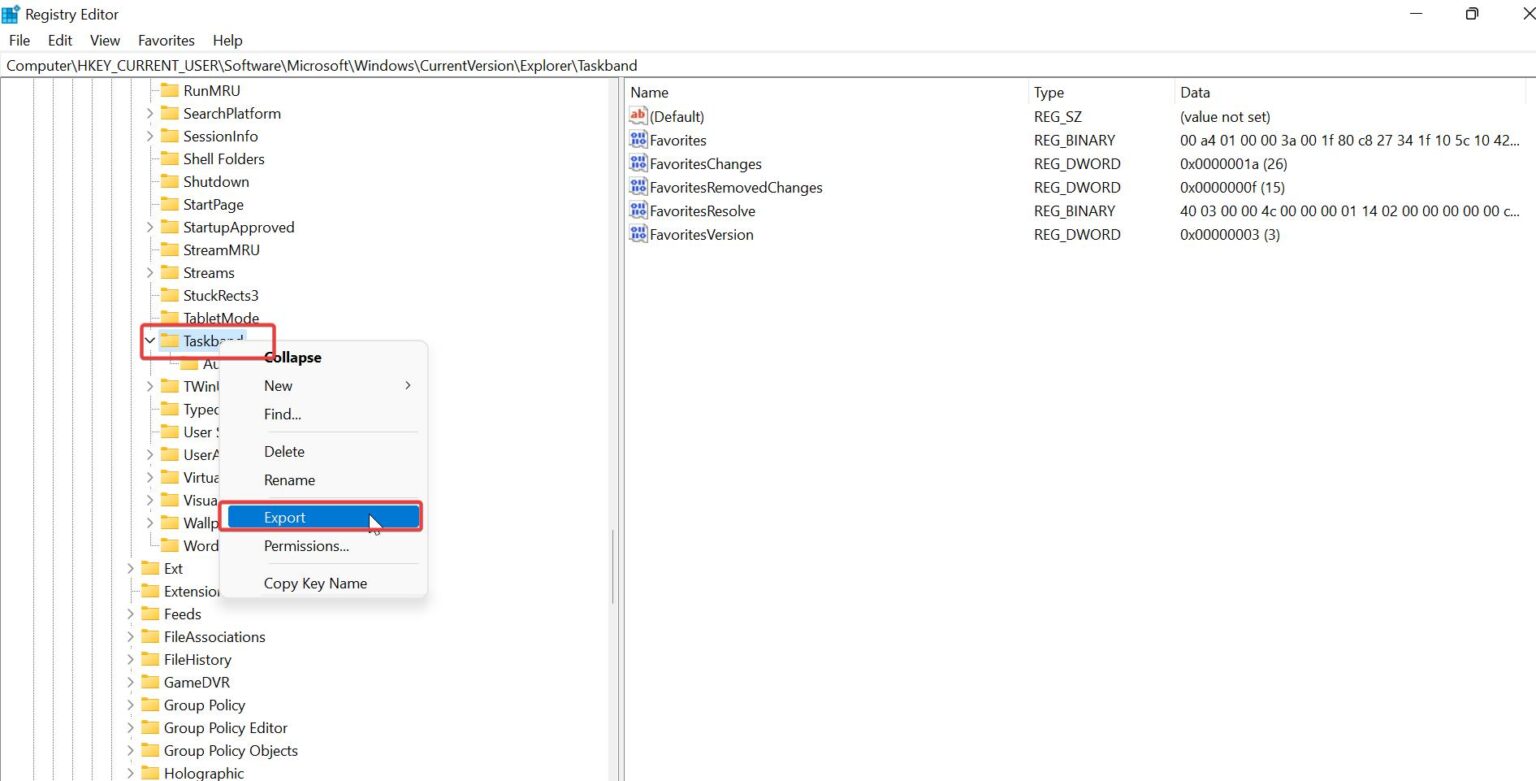Select the Taskband folder icon

(170, 340)
